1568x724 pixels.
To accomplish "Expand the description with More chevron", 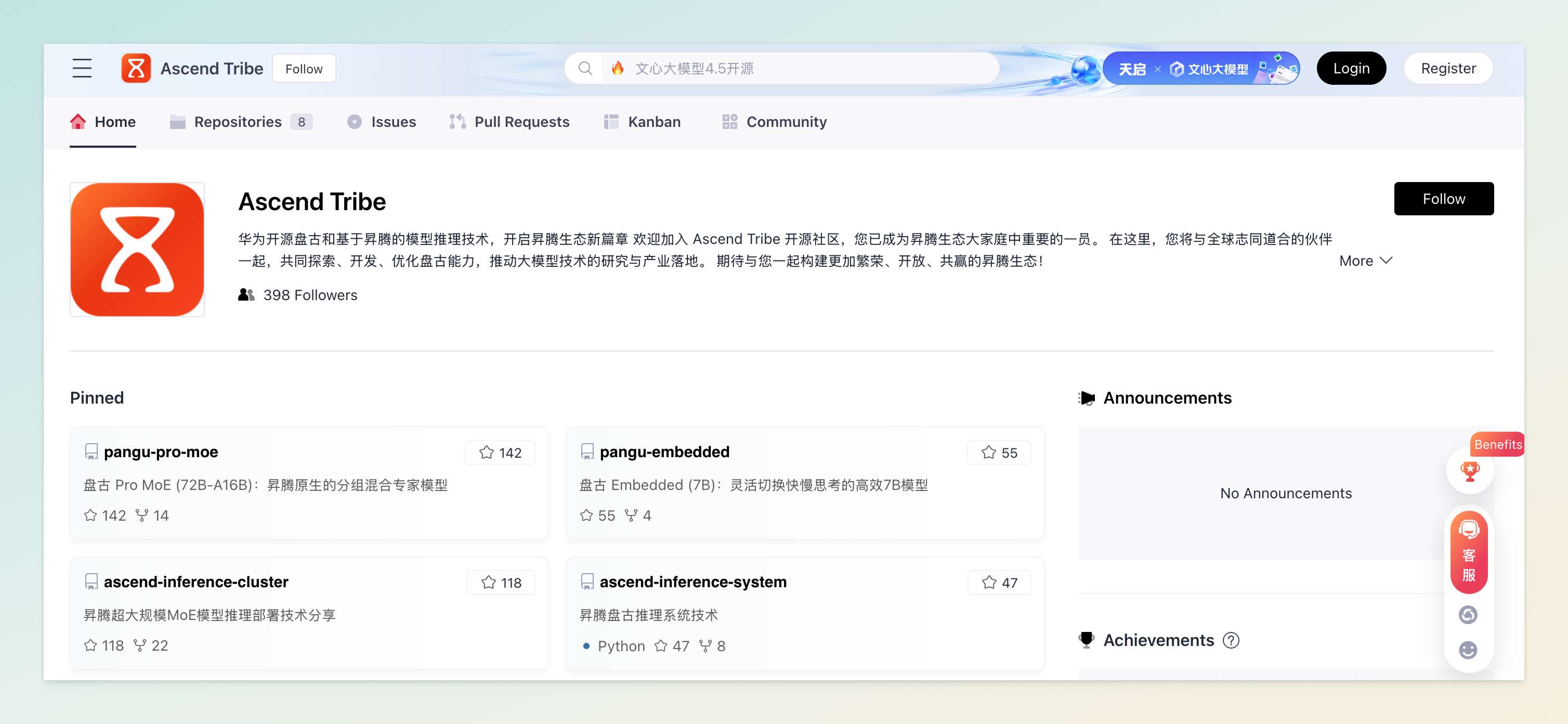I will pyautogui.click(x=1365, y=261).
